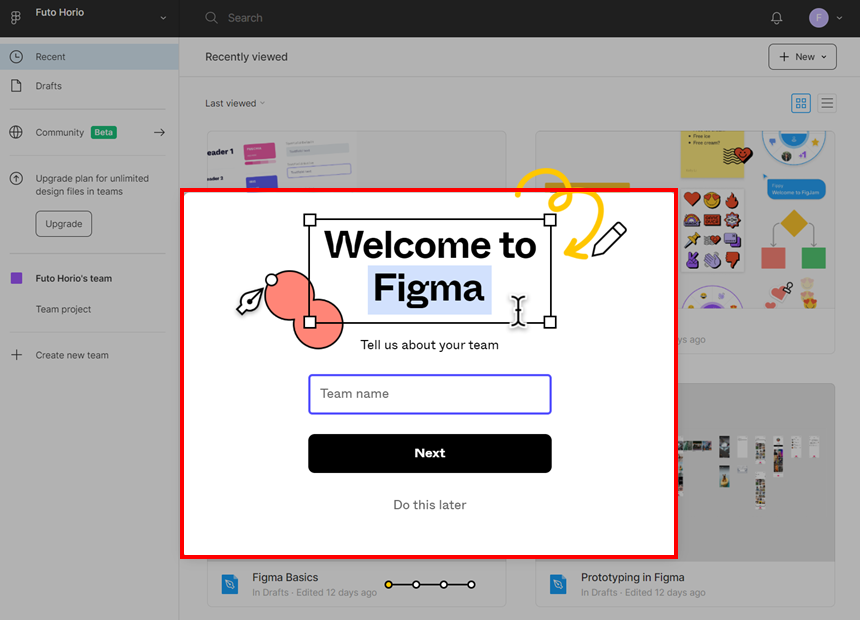Switch to grid view
This screenshot has width=860, height=620.
(801, 103)
